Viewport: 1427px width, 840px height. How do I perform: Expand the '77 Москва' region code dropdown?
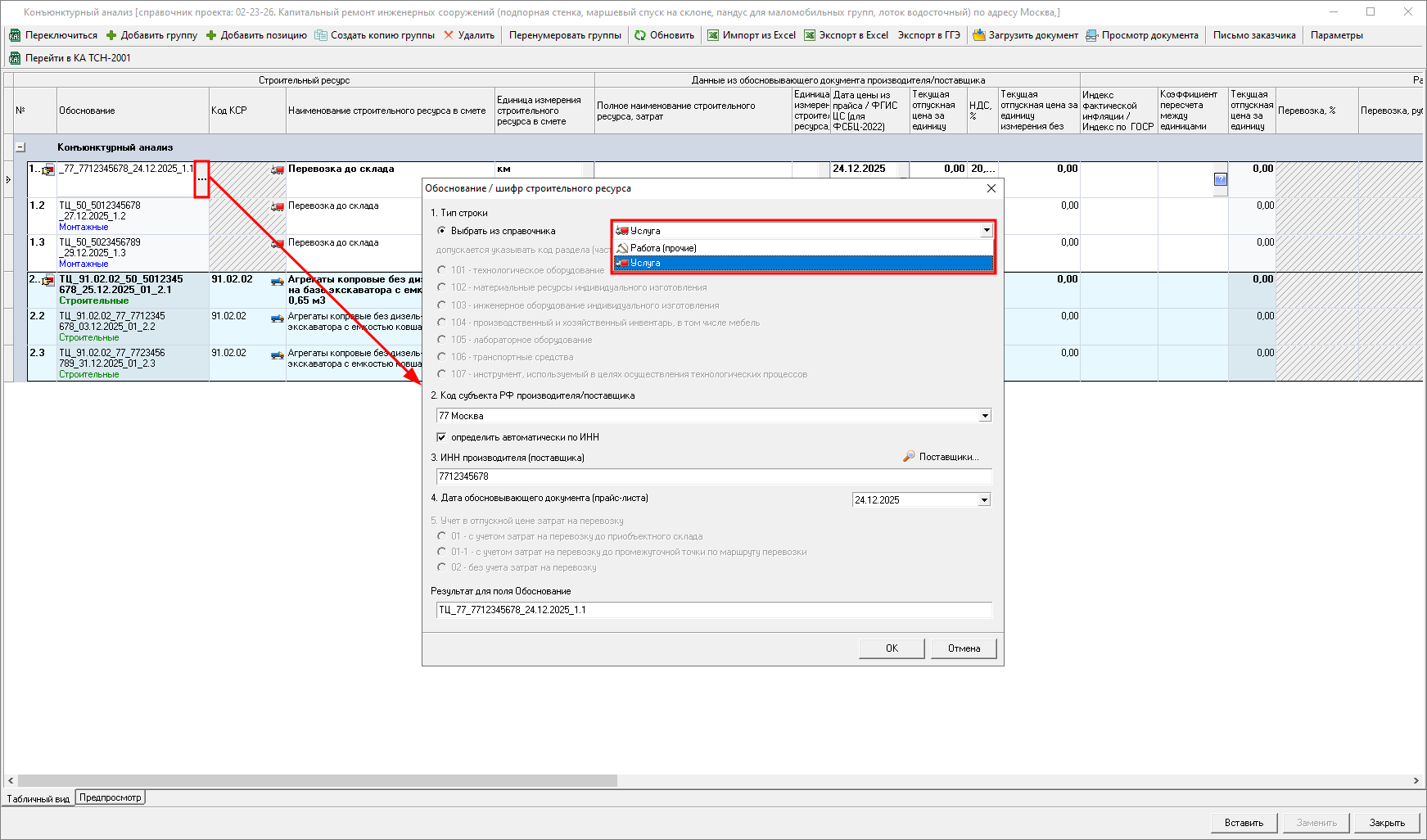(x=985, y=416)
